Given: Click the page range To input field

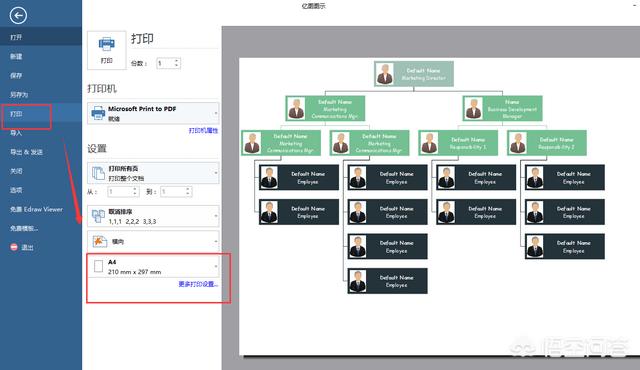Looking at the screenshot, I should 176,191.
